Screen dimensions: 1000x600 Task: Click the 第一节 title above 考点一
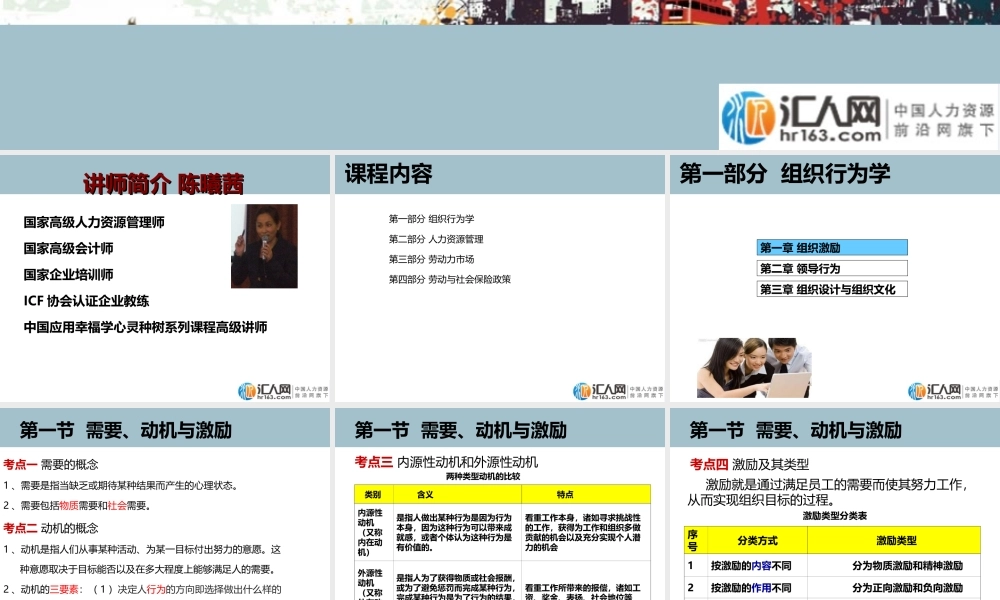click(x=126, y=430)
